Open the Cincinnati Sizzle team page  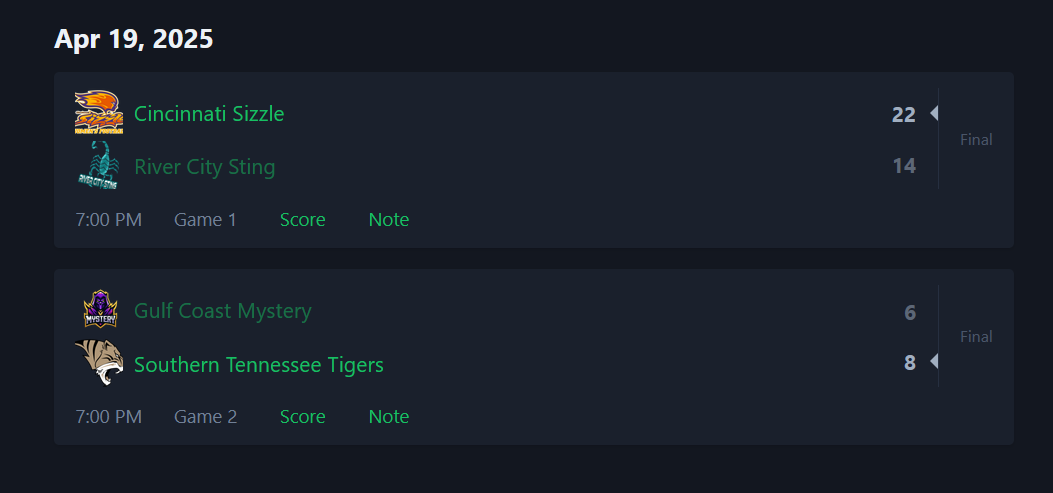[x=209, y=114]
